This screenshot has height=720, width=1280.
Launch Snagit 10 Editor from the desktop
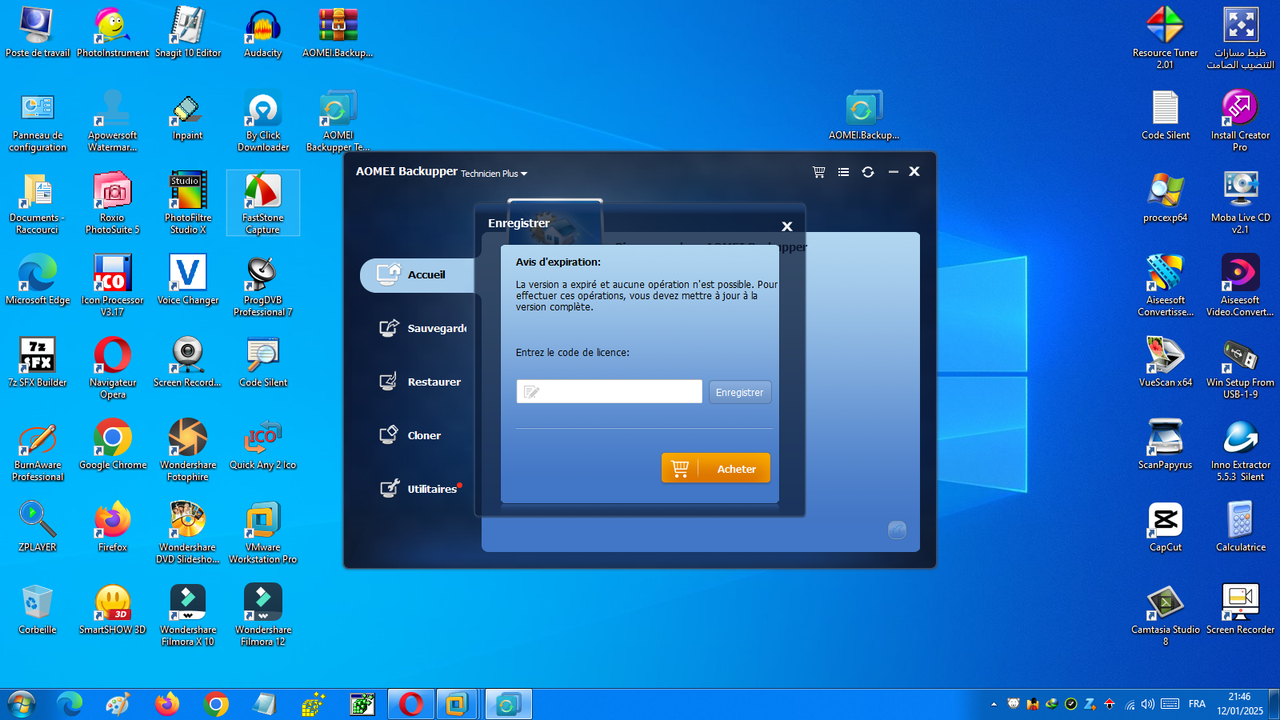(188, 33)
